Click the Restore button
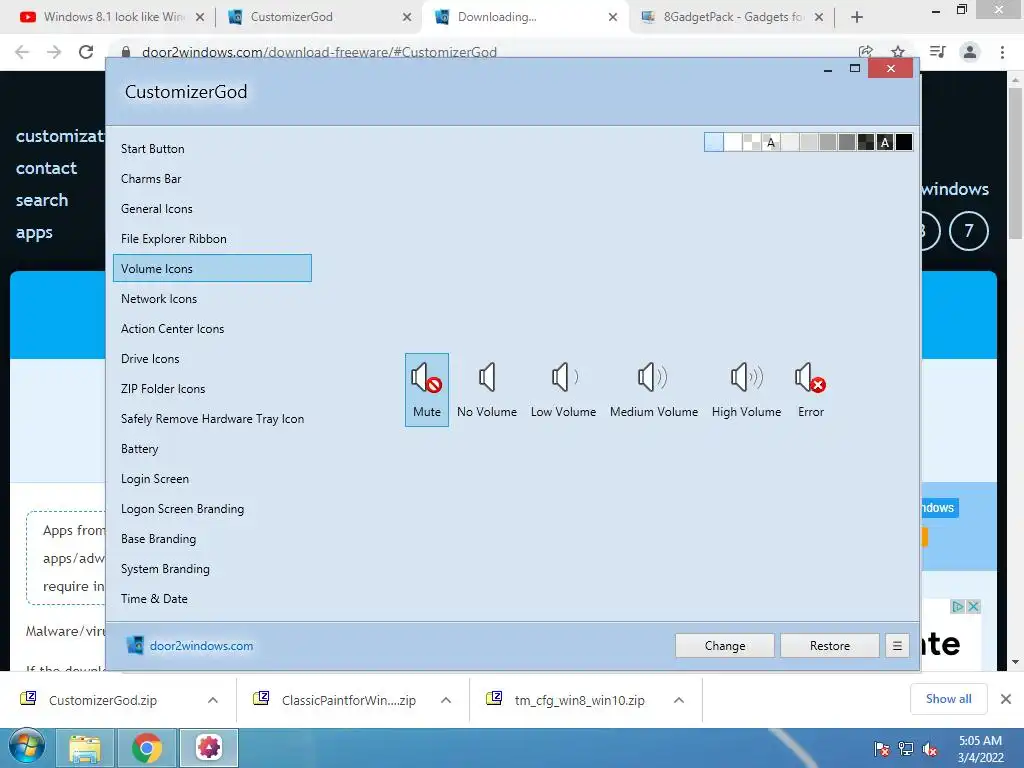Screen dimensions: 1024x768 [830, 646]
